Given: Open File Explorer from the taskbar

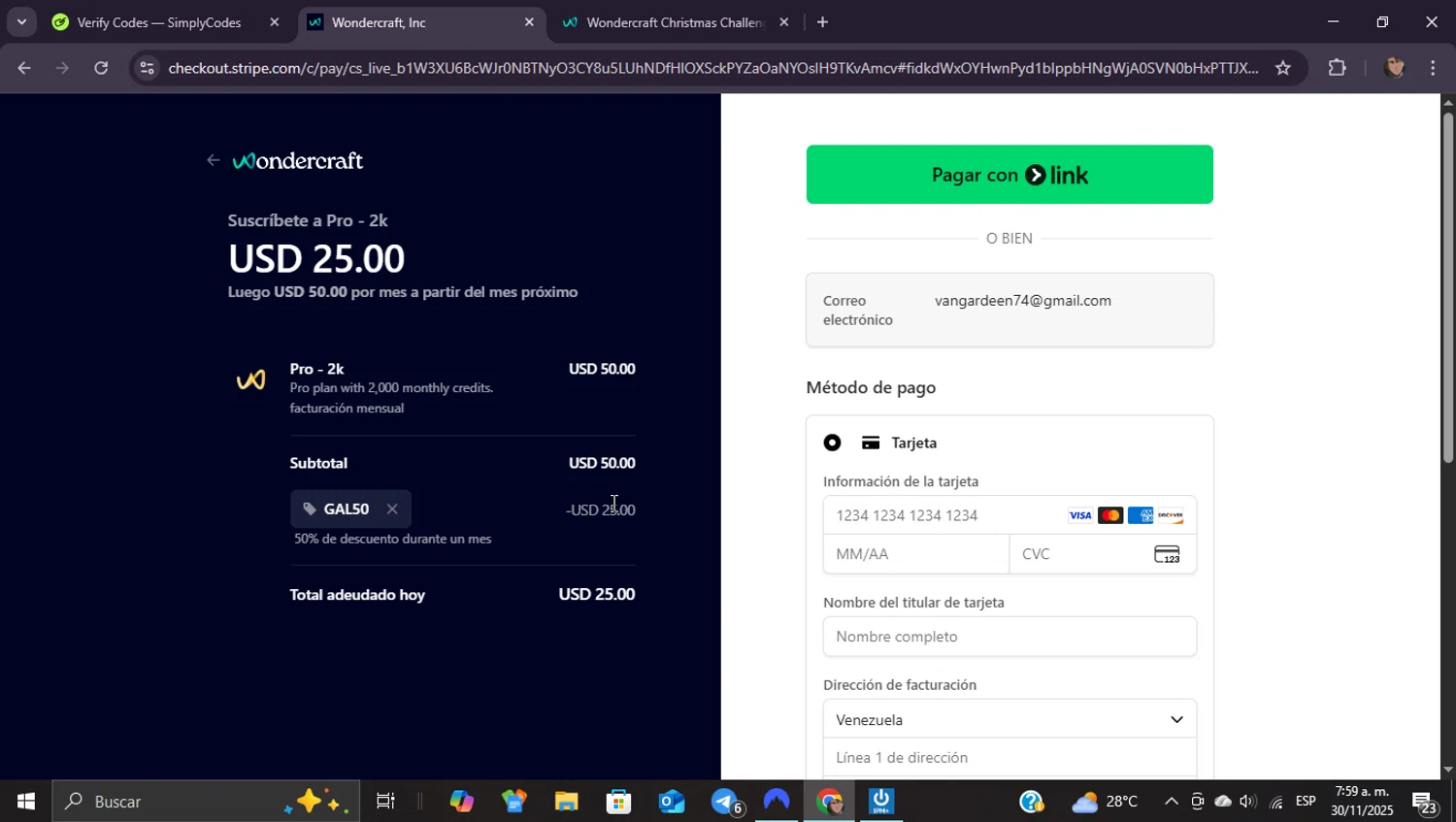Looking at the screenshot, I should (x=566, y=802).
